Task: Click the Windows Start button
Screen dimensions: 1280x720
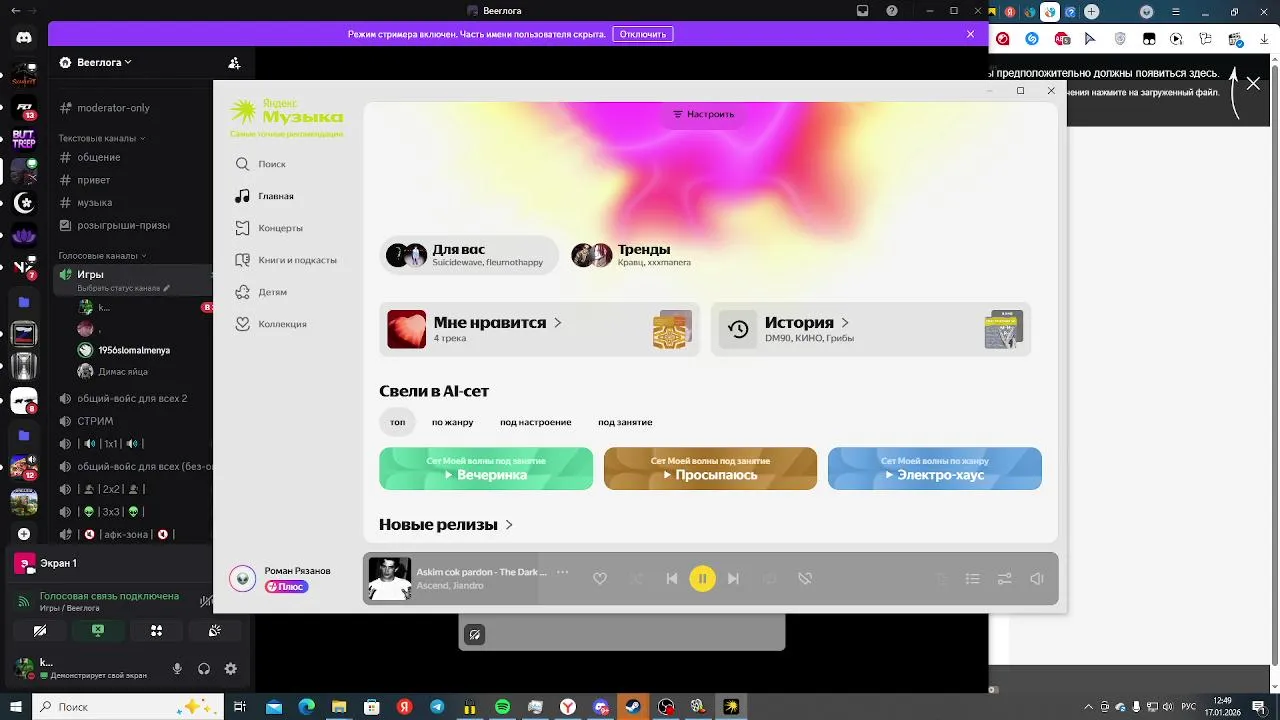Action: (x=16, y=707)
